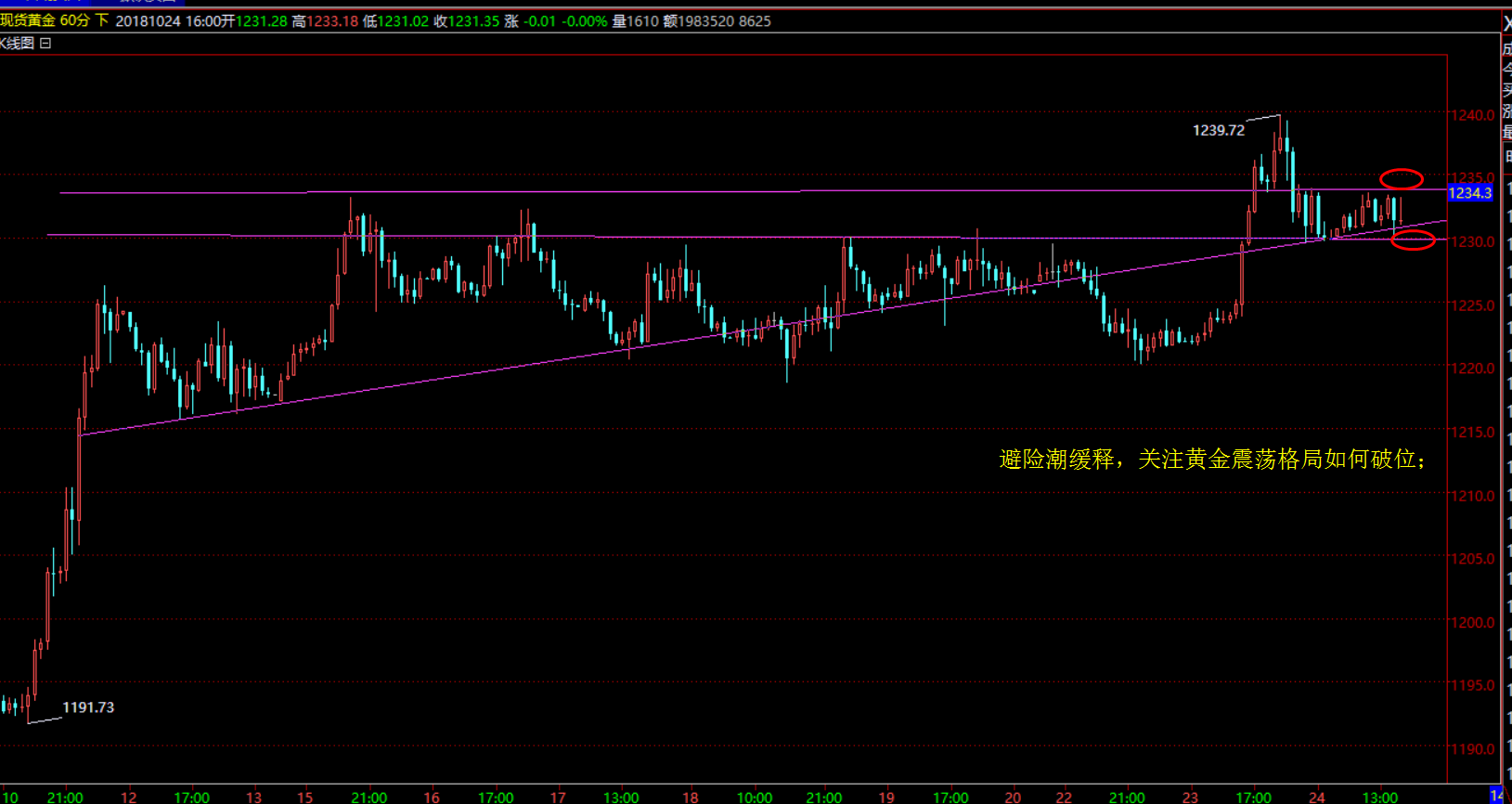Select the 现货黄金 instrument name
Screen dimensions: 1512x804
click(28, 20)
